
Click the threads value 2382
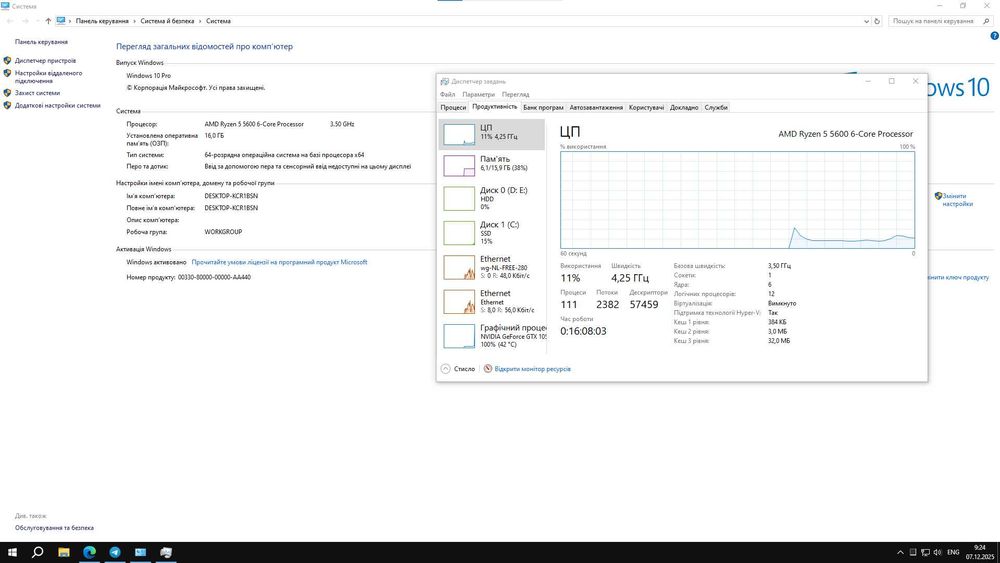click(x=607, y=305)
